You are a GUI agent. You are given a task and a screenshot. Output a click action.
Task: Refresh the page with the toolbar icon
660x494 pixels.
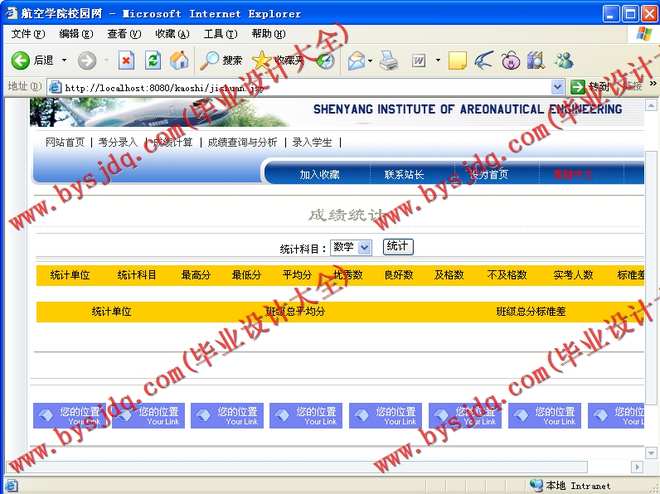153,60
